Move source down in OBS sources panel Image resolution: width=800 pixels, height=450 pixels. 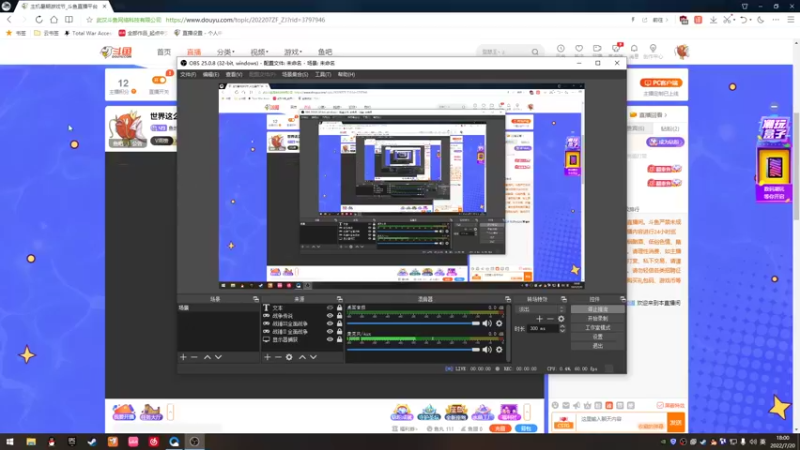pos(313,357)
